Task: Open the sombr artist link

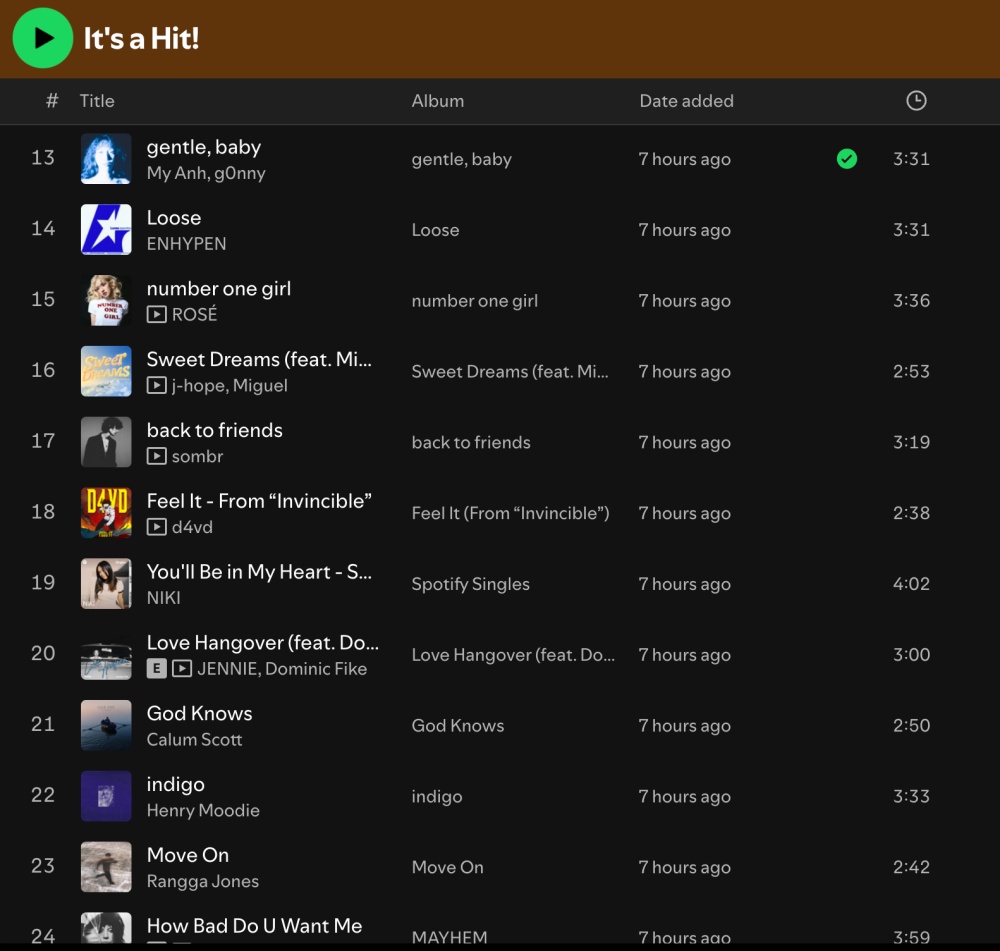Action: click(x=197, y=457)
